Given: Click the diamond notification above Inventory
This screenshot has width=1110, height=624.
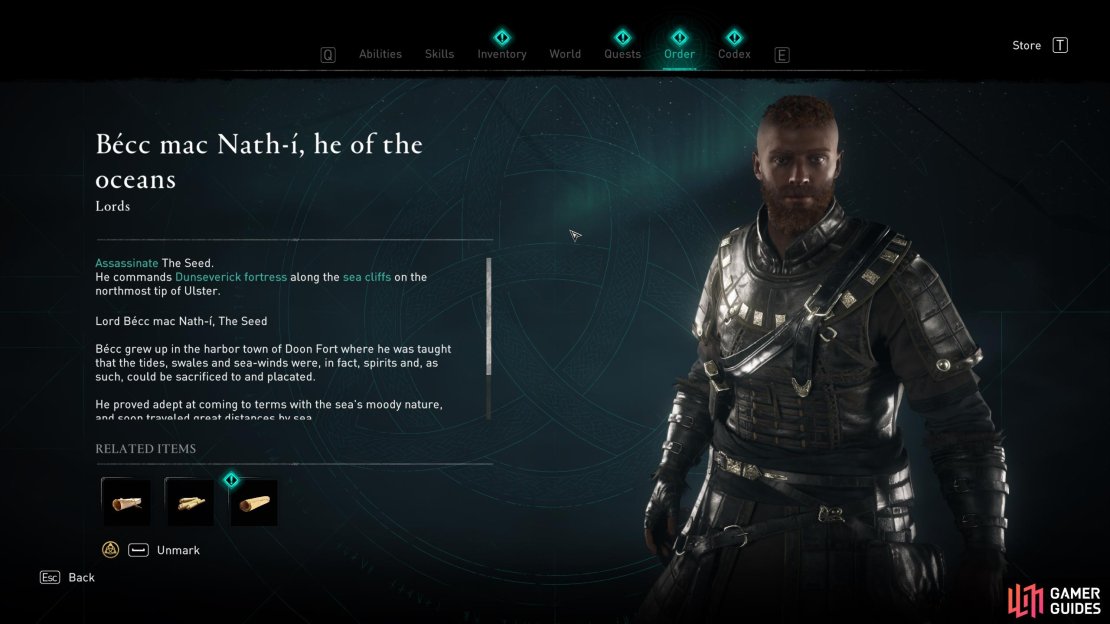Looking at the screenshot, I should tap(502, 37).
